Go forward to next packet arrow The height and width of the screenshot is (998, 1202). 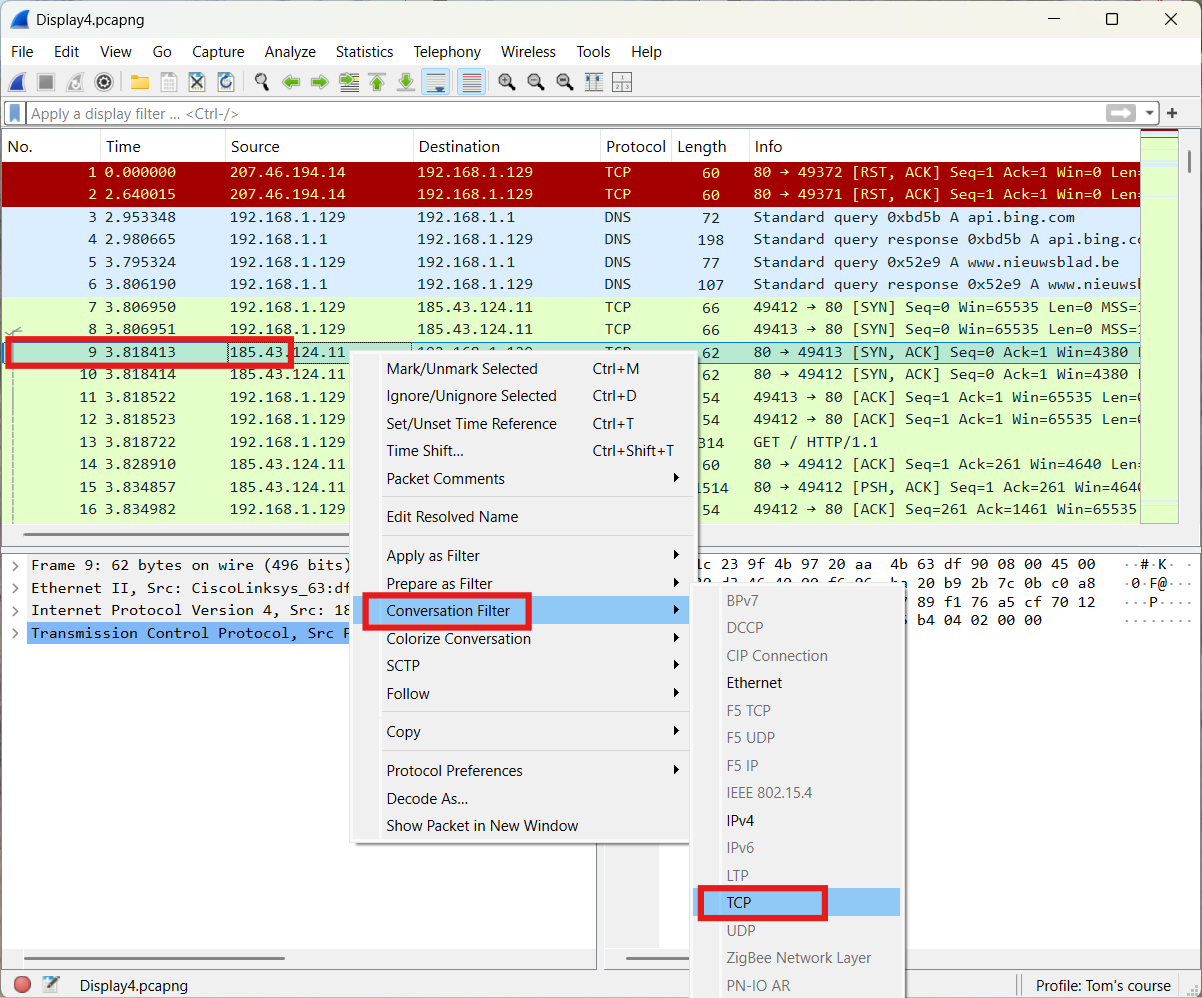(320, 82)
